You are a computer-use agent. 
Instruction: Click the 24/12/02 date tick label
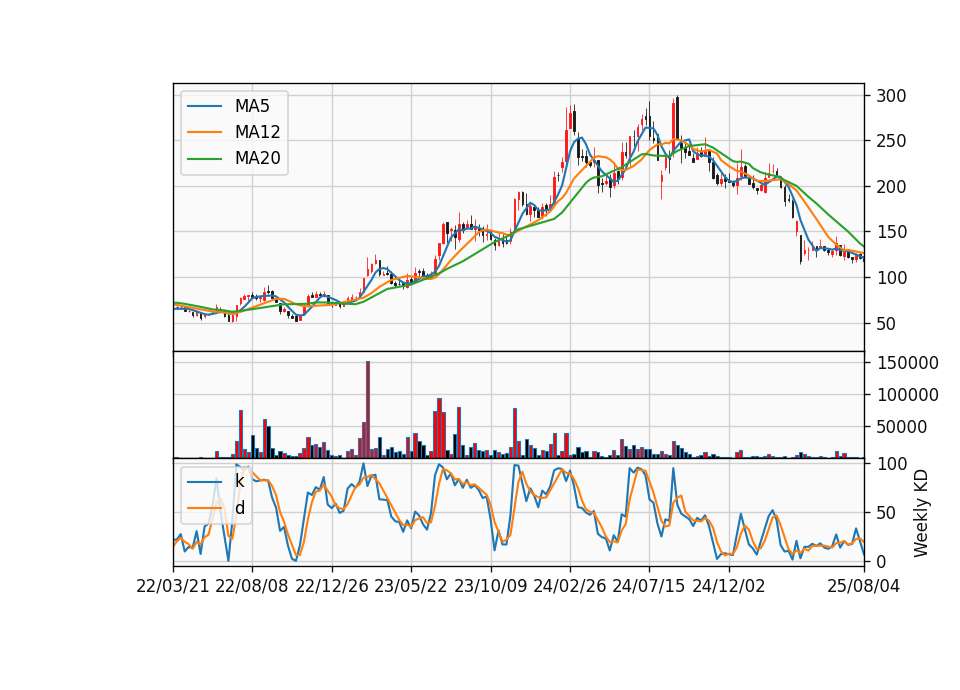pyautogui.click(x=729, y=586)
